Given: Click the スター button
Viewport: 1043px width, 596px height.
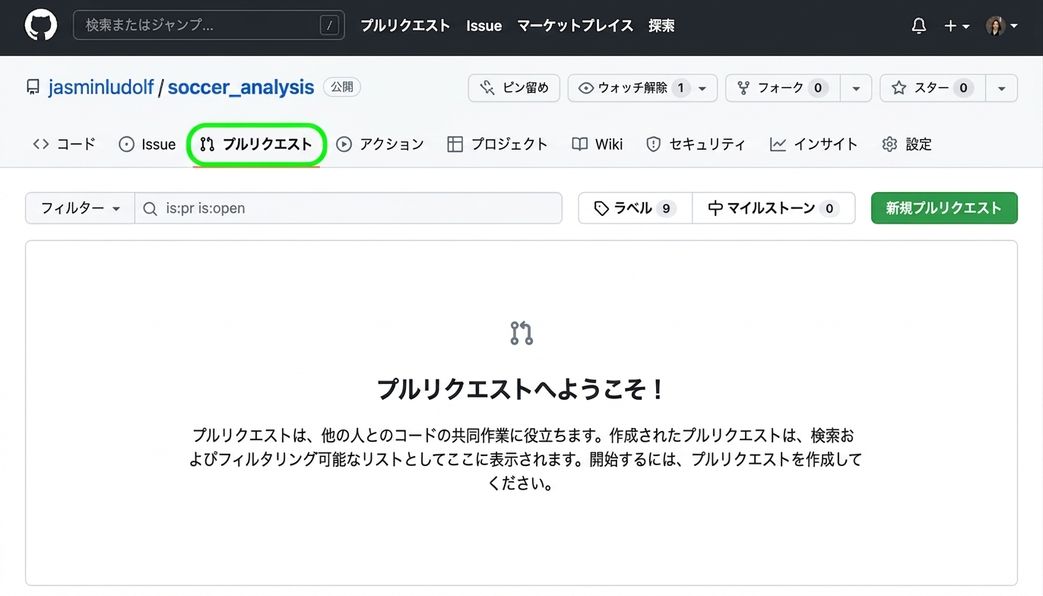Looking at the screenshot, I should tap(933, 88).
